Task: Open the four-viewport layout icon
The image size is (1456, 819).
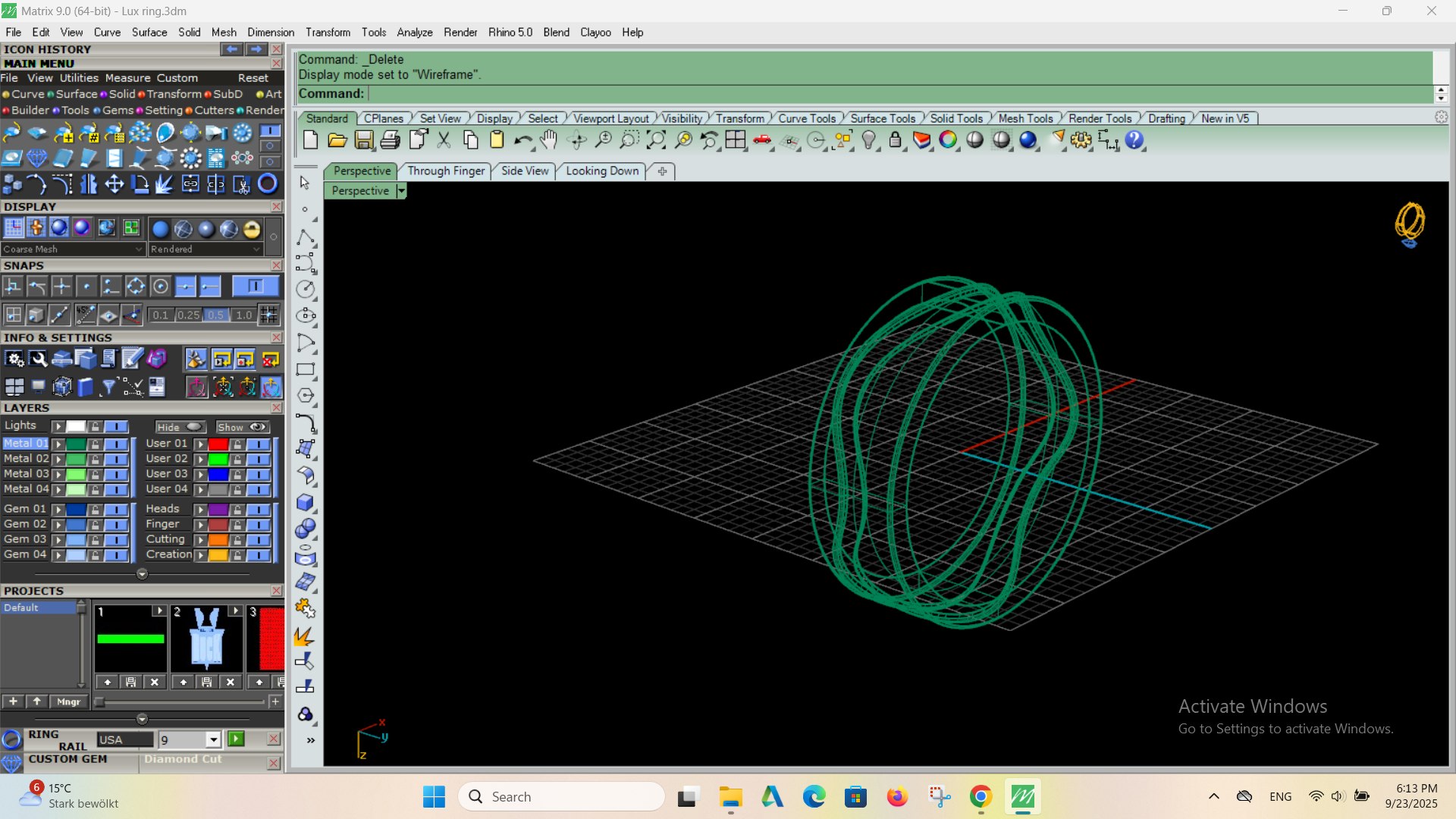Action: coord(736,140)
